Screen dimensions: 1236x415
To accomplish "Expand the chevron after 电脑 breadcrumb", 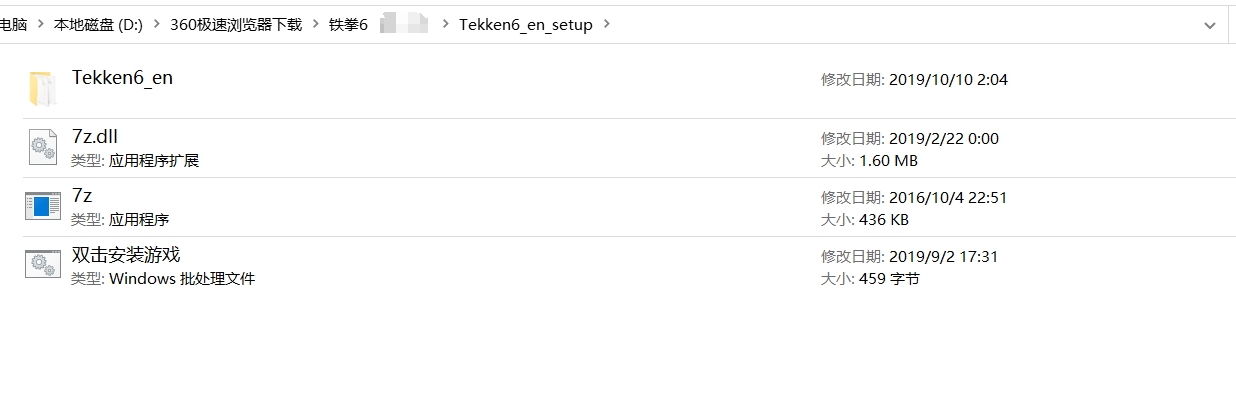I will [41, 25].
